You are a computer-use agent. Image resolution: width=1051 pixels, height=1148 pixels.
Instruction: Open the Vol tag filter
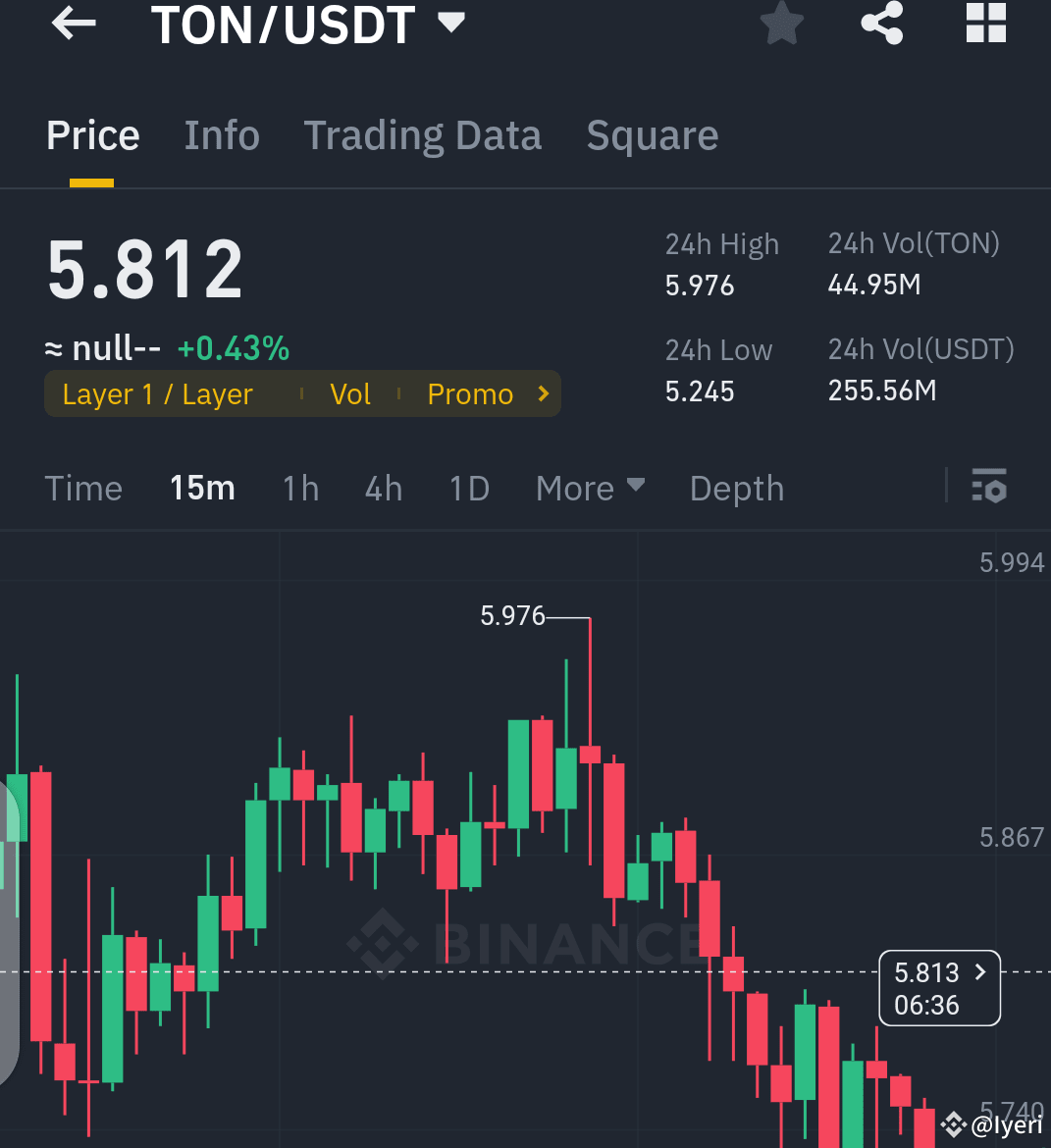[350, 393]
